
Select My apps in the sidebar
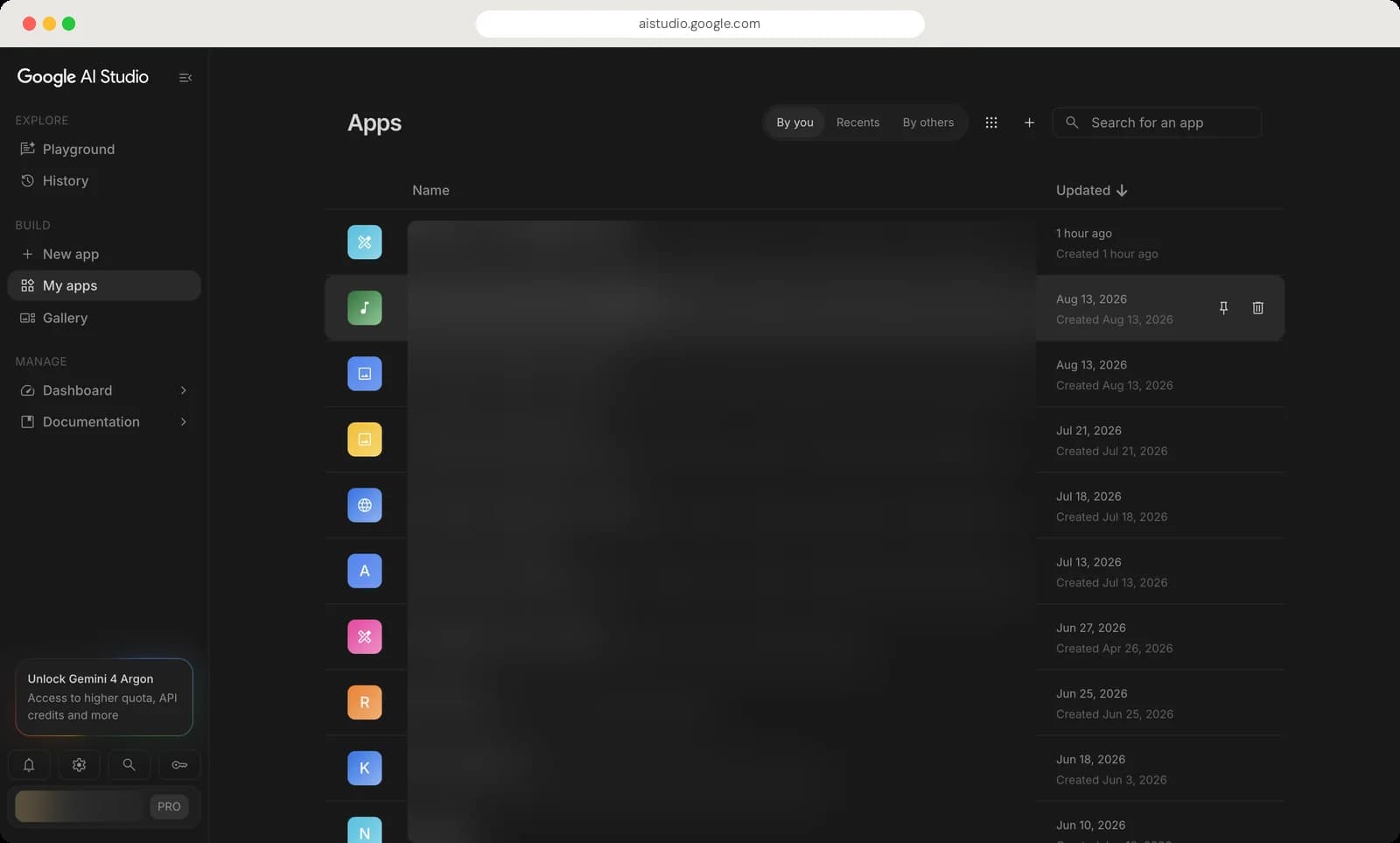pos(104,286)
